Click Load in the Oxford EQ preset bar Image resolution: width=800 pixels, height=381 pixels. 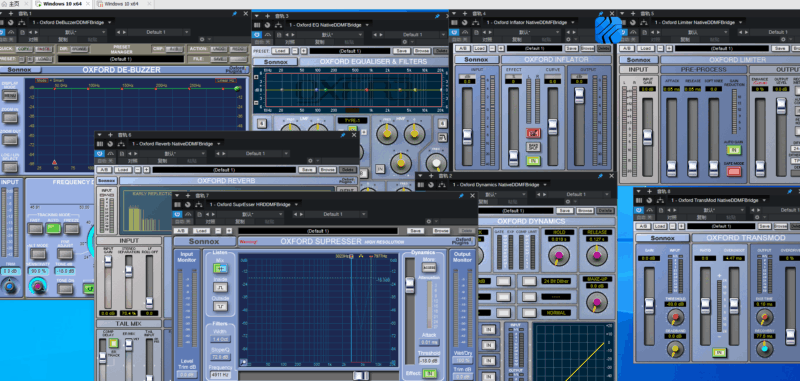click(280, 51)
